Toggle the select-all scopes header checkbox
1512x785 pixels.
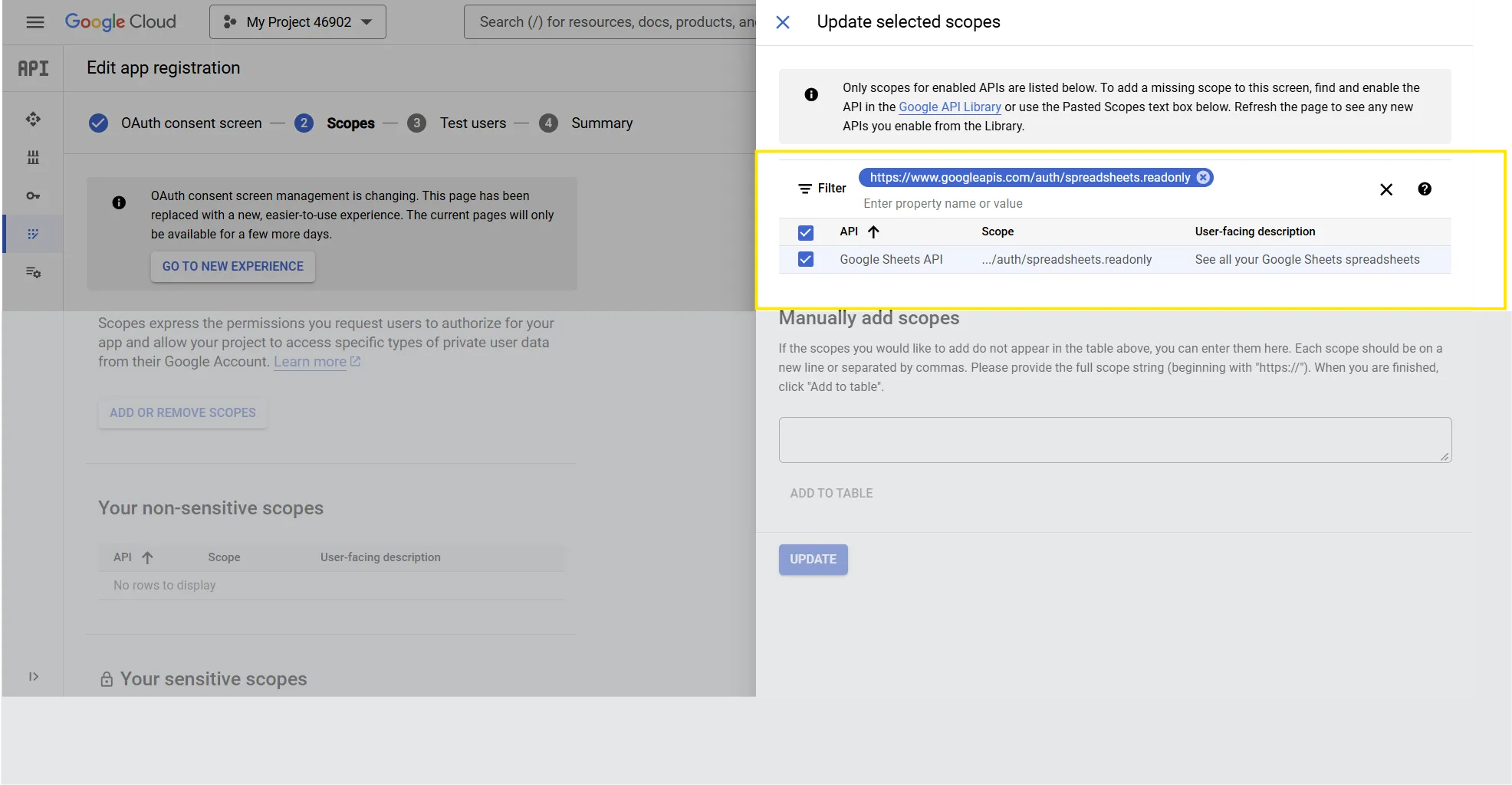(x=806, y=232)
